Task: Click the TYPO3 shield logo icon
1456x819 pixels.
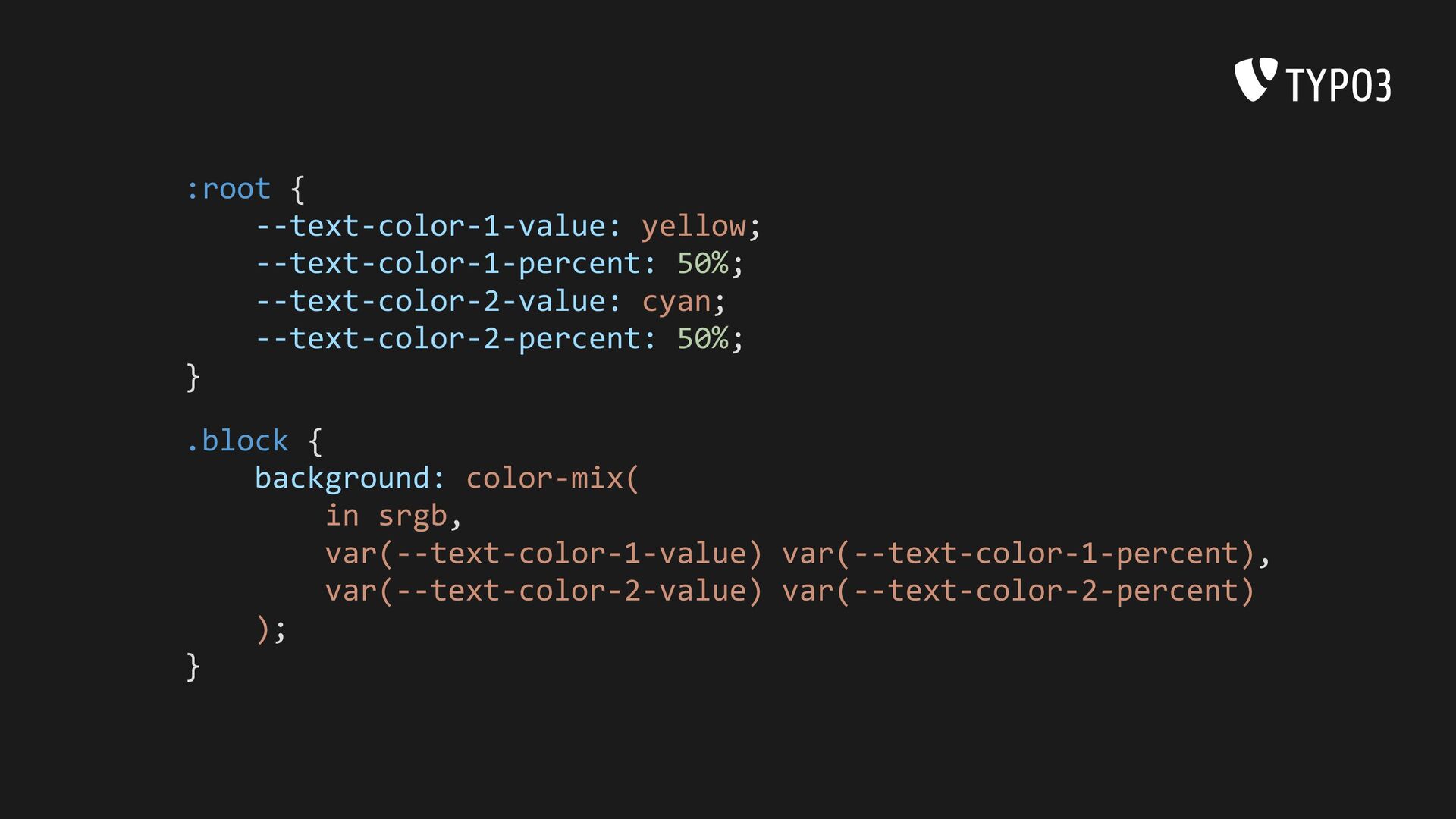Action: [1256, 80]
